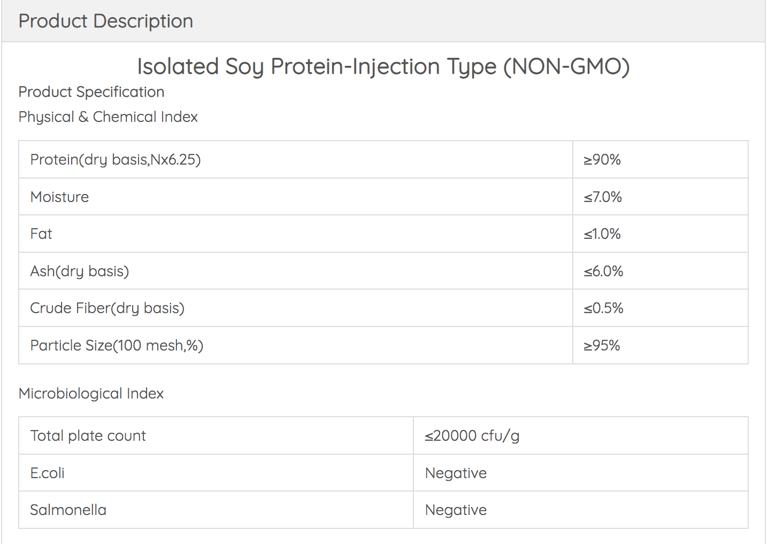Select the Salmonella row label

tap(68, 510)
